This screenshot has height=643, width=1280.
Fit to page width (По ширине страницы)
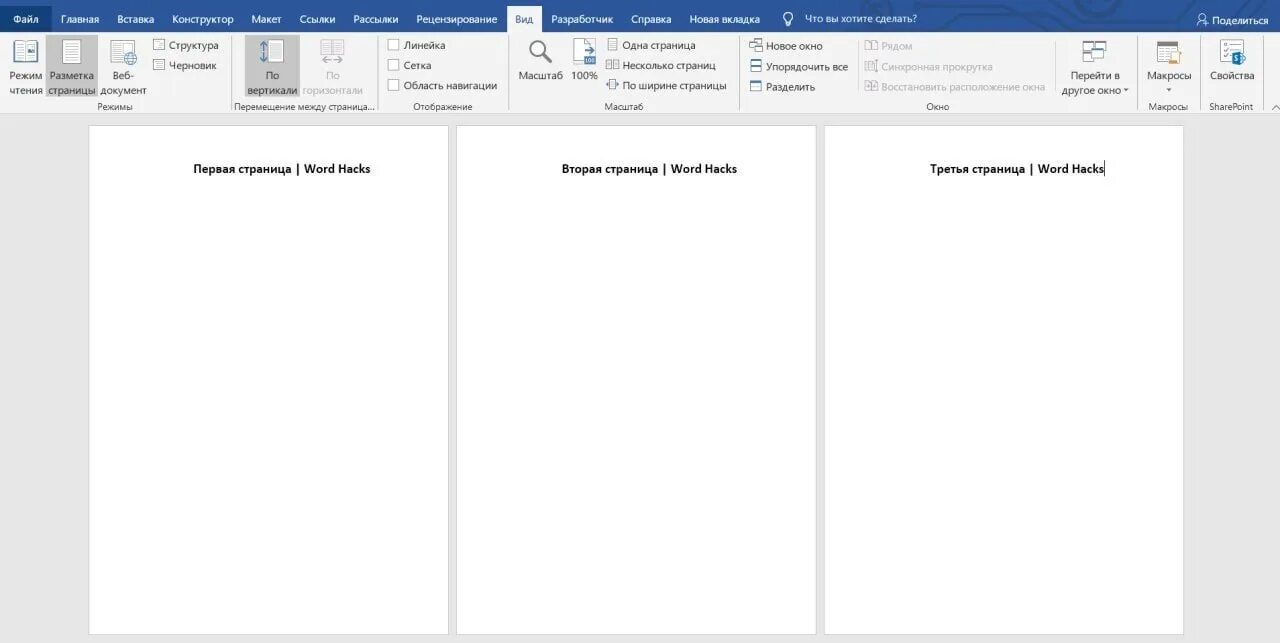pyautogui.click(x=667, y=85)
